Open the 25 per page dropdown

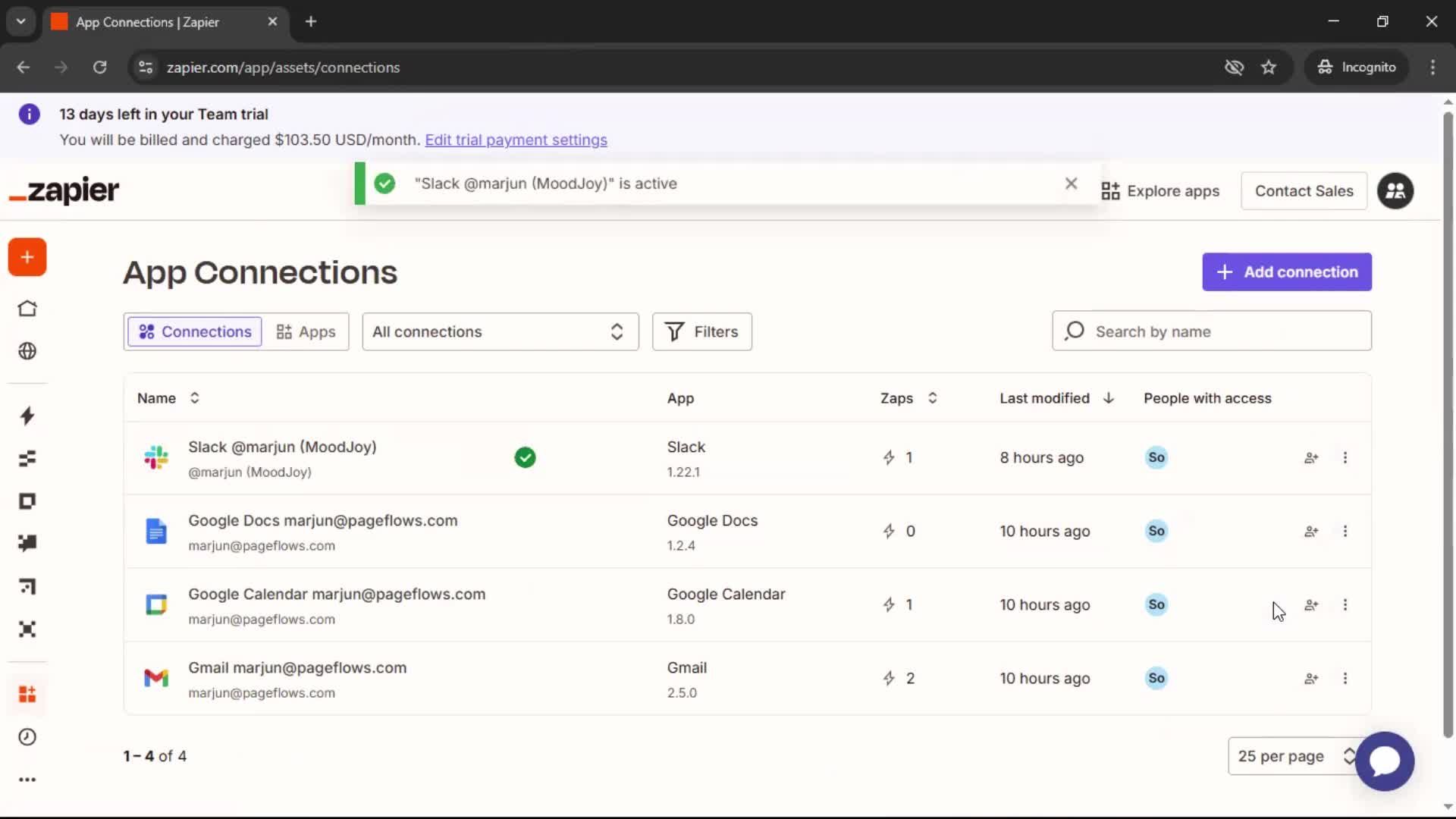(1294, 756)
